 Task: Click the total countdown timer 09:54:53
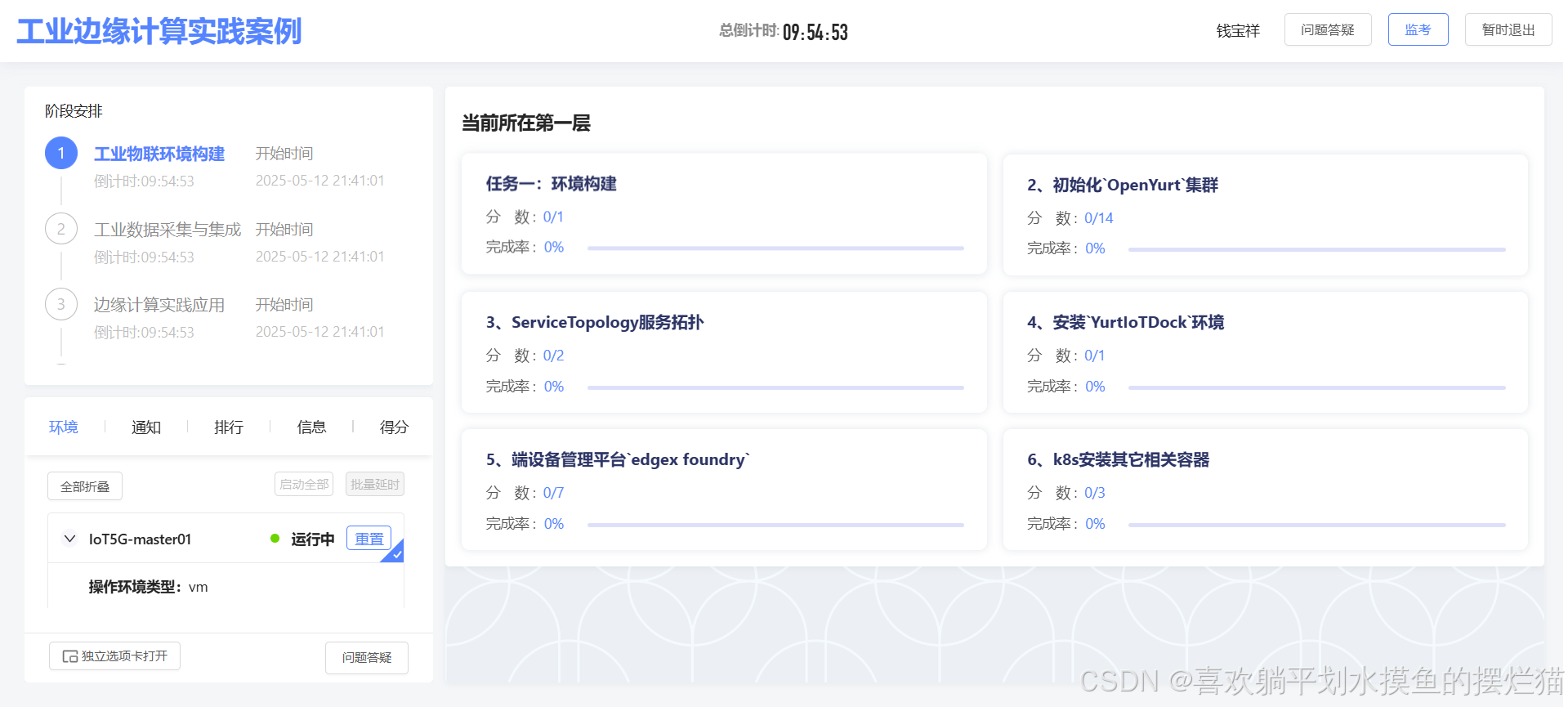pos(815,32)
